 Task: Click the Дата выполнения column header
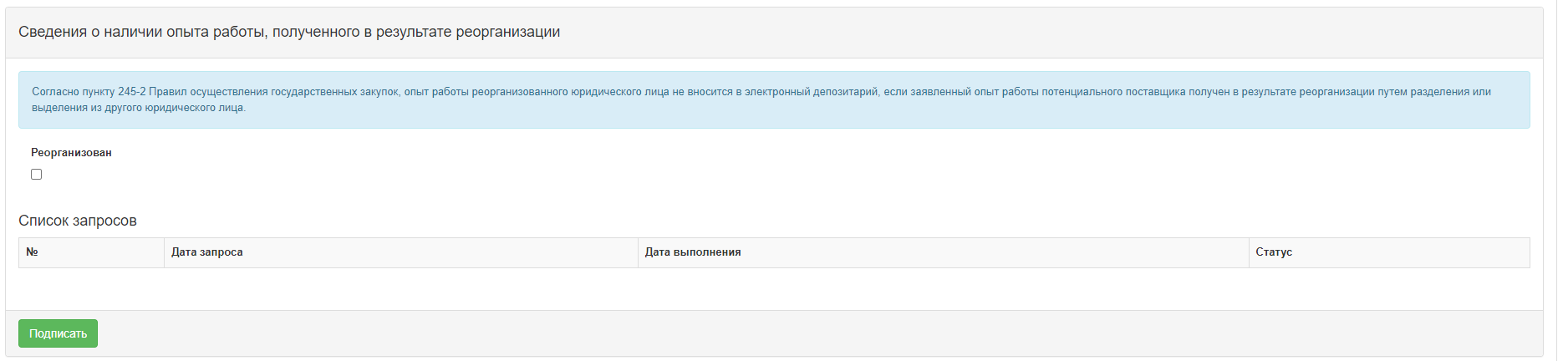click(x=692, y=252)
